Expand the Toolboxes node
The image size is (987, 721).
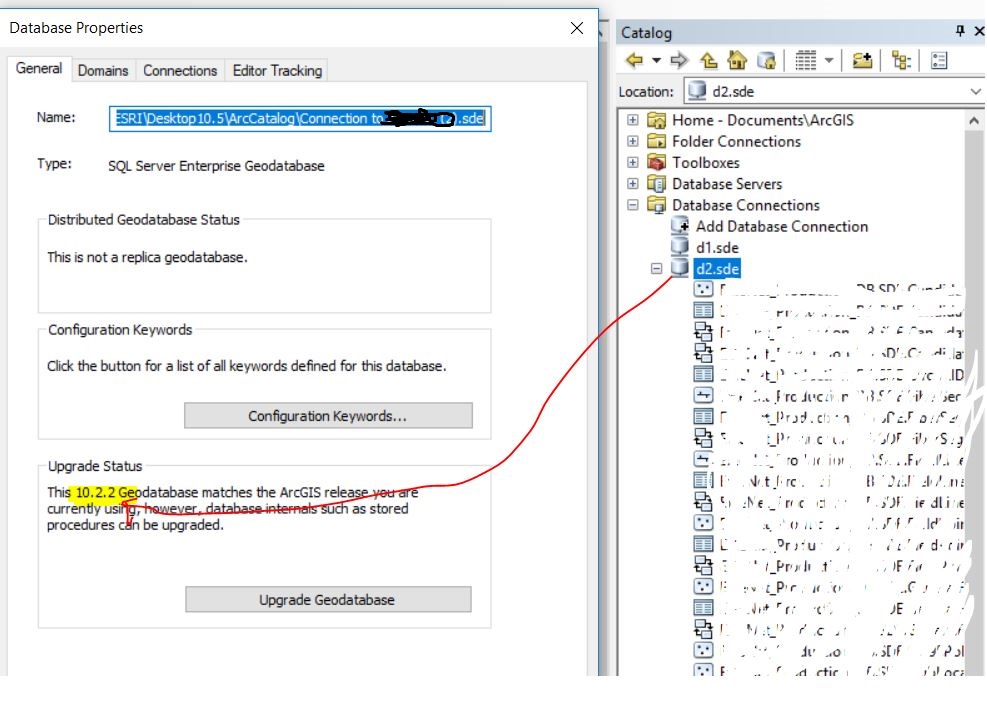coord(633,162)
